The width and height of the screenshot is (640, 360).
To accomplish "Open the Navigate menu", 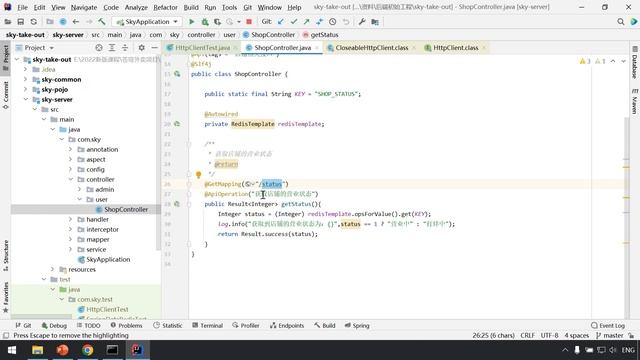I will 84,7.
